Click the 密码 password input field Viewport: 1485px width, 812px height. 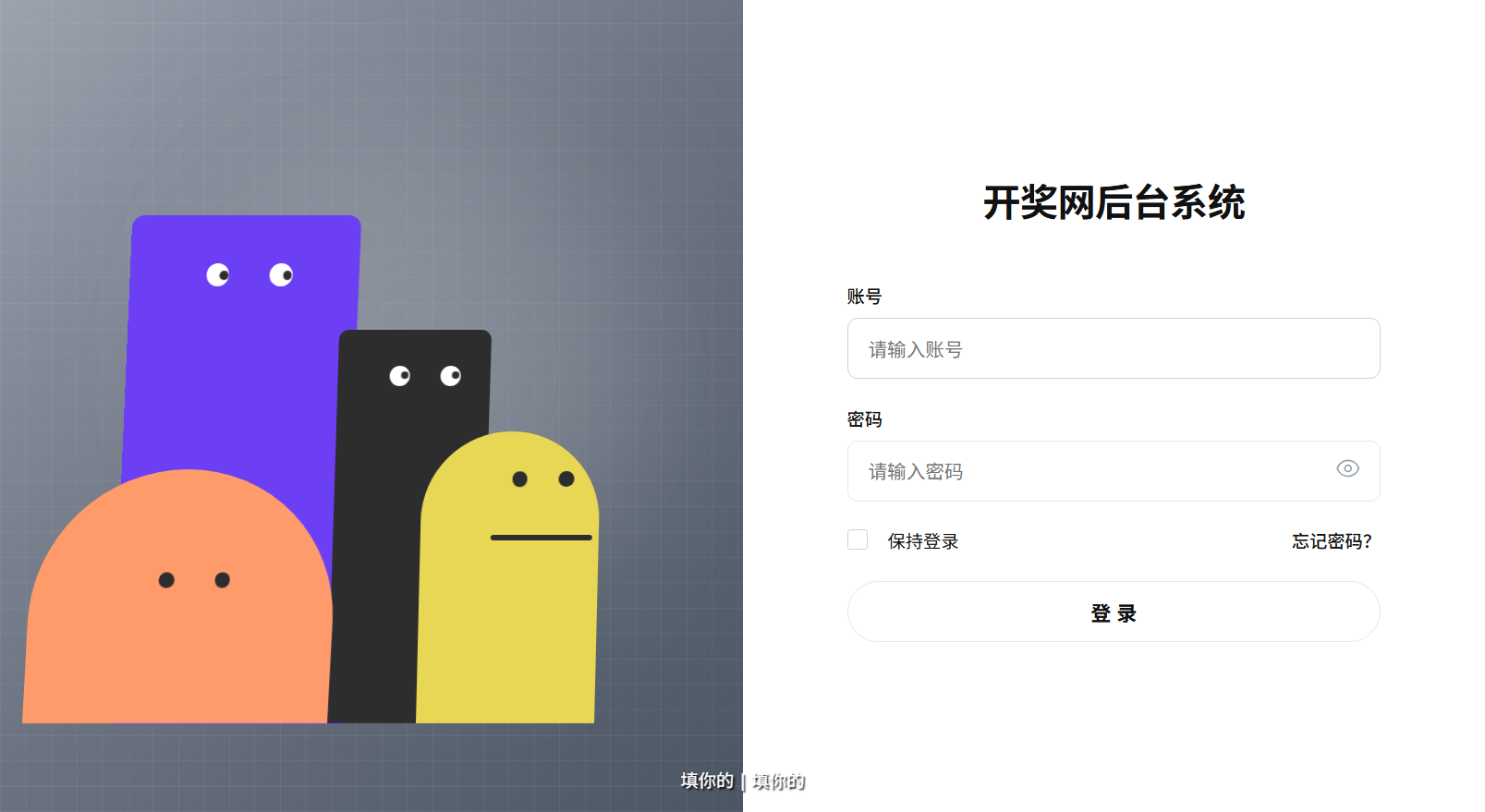coord(1114,471)
